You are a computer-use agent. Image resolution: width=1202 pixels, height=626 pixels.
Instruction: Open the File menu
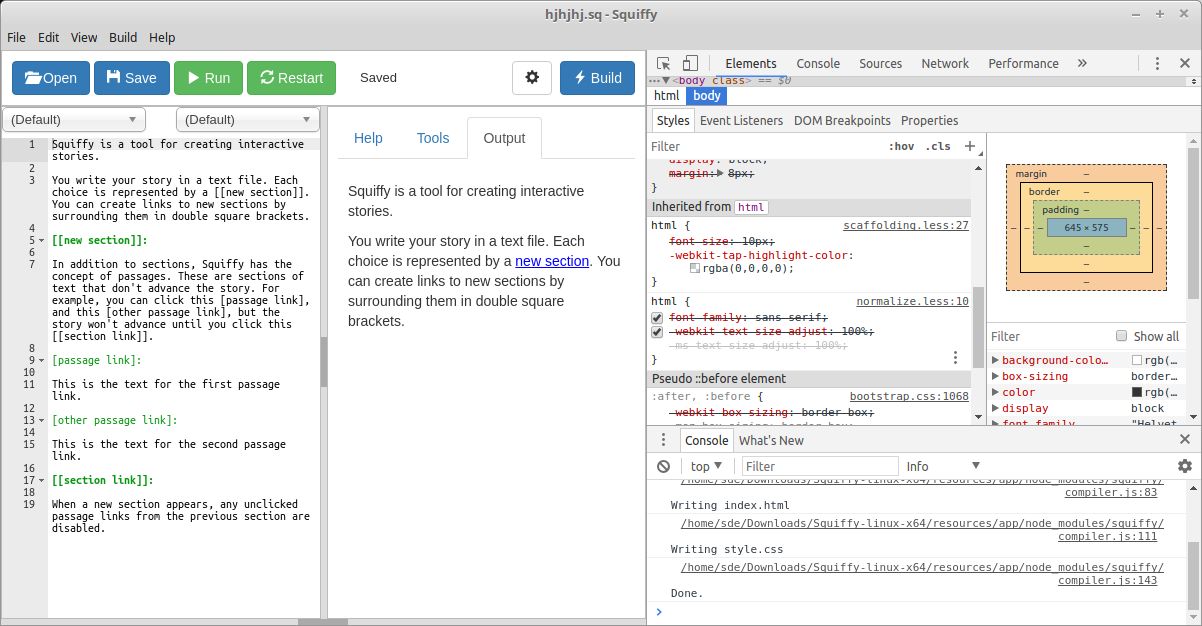[16, 37]
